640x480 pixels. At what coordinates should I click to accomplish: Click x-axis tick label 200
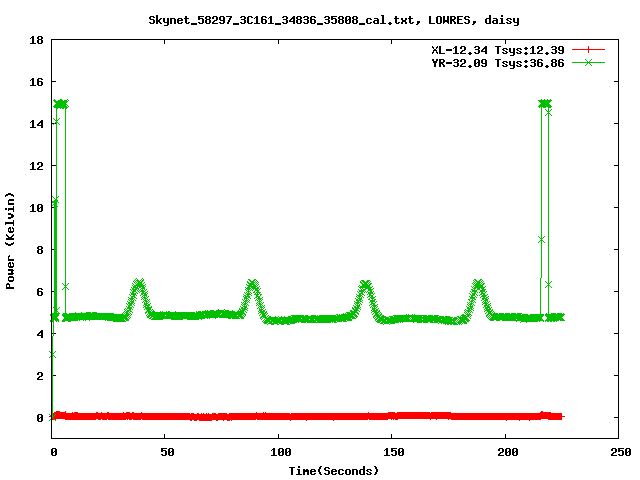(507, 452)
